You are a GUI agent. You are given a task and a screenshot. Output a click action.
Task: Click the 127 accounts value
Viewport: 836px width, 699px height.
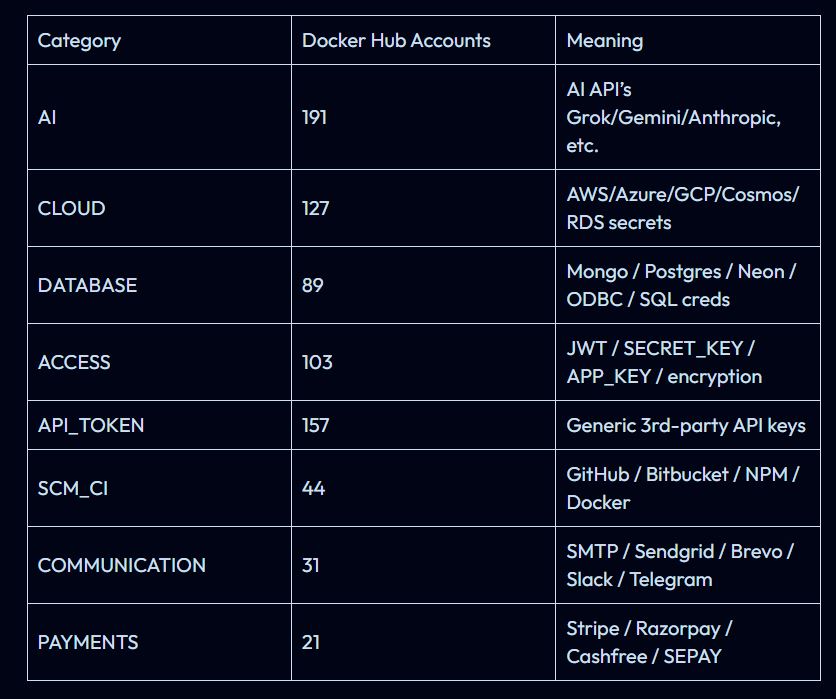click(x=316, y=208)
